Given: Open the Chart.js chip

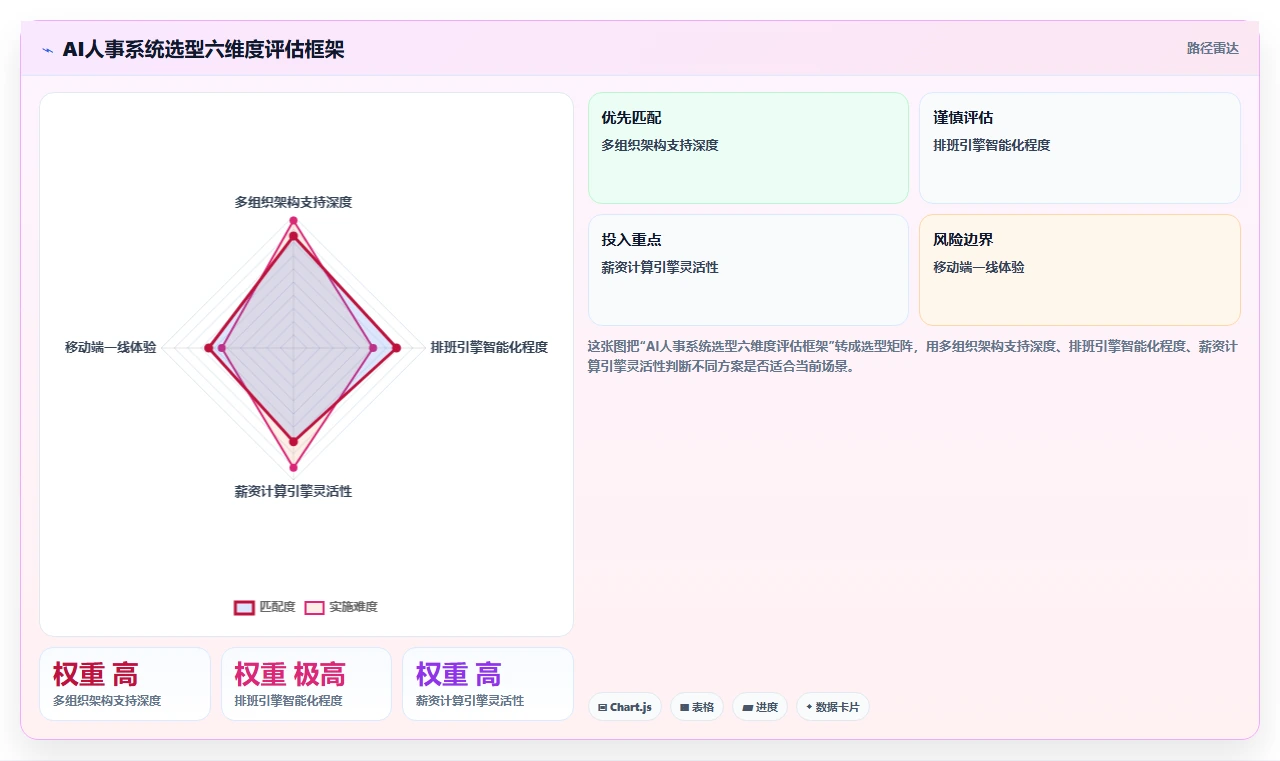Looking at the screenshot, I should click(625, 707).
